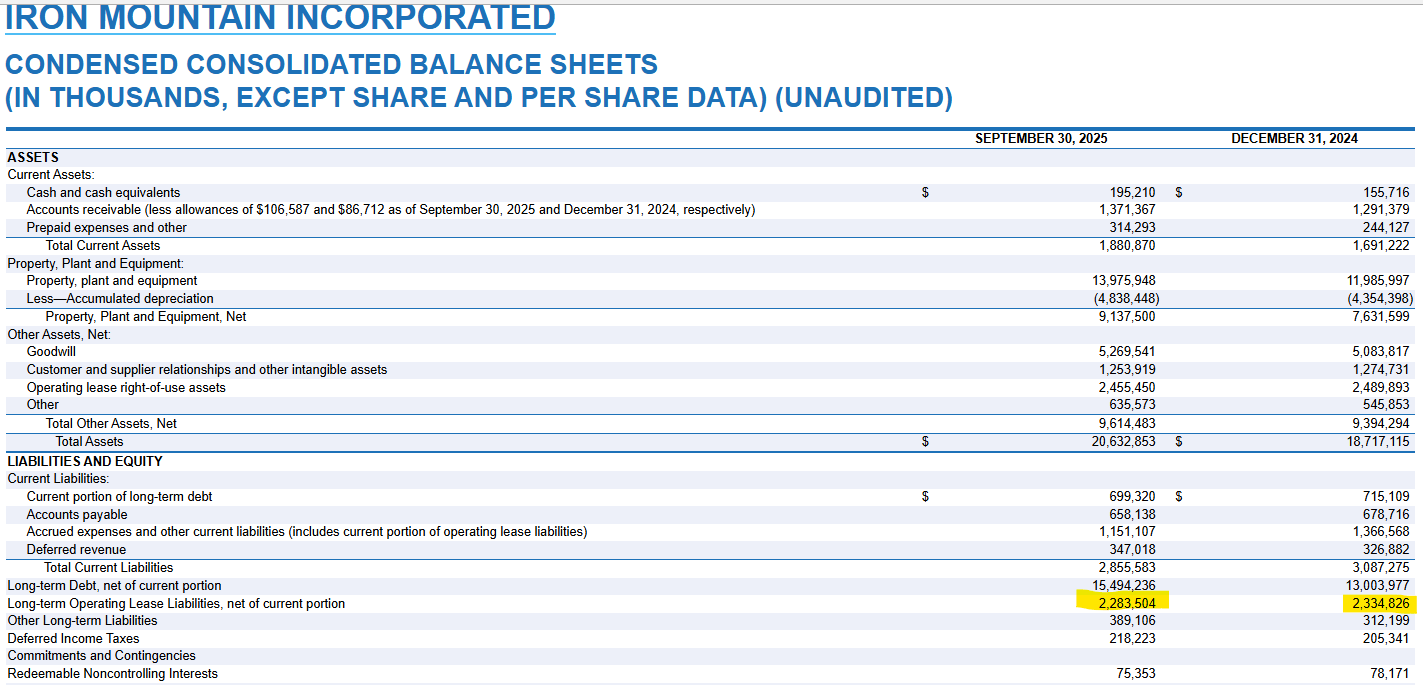Select the Accounts payable row label
The height and width of the screenshot is (685, 1423).
point(77,515)
